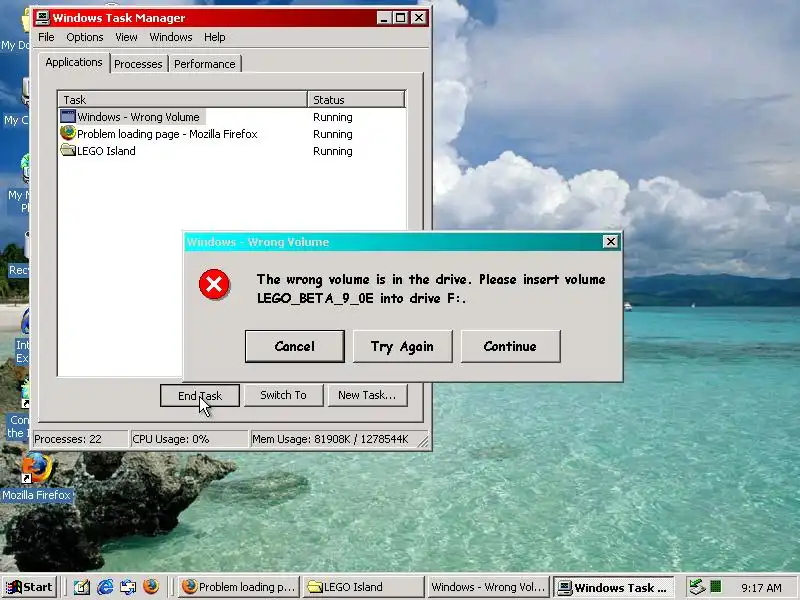Select the Problem loading page - Mozilla Firefox task
The height and width of the screenshot is (600, 800).
tap(232, 134)
